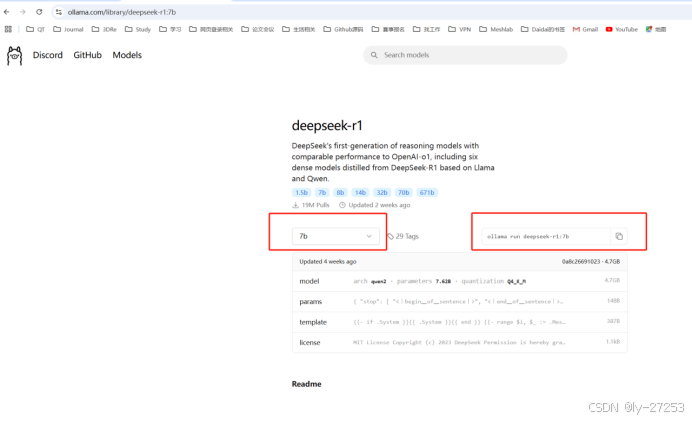
Task: Open the Gmail bookmark
Action: (585, 29)
